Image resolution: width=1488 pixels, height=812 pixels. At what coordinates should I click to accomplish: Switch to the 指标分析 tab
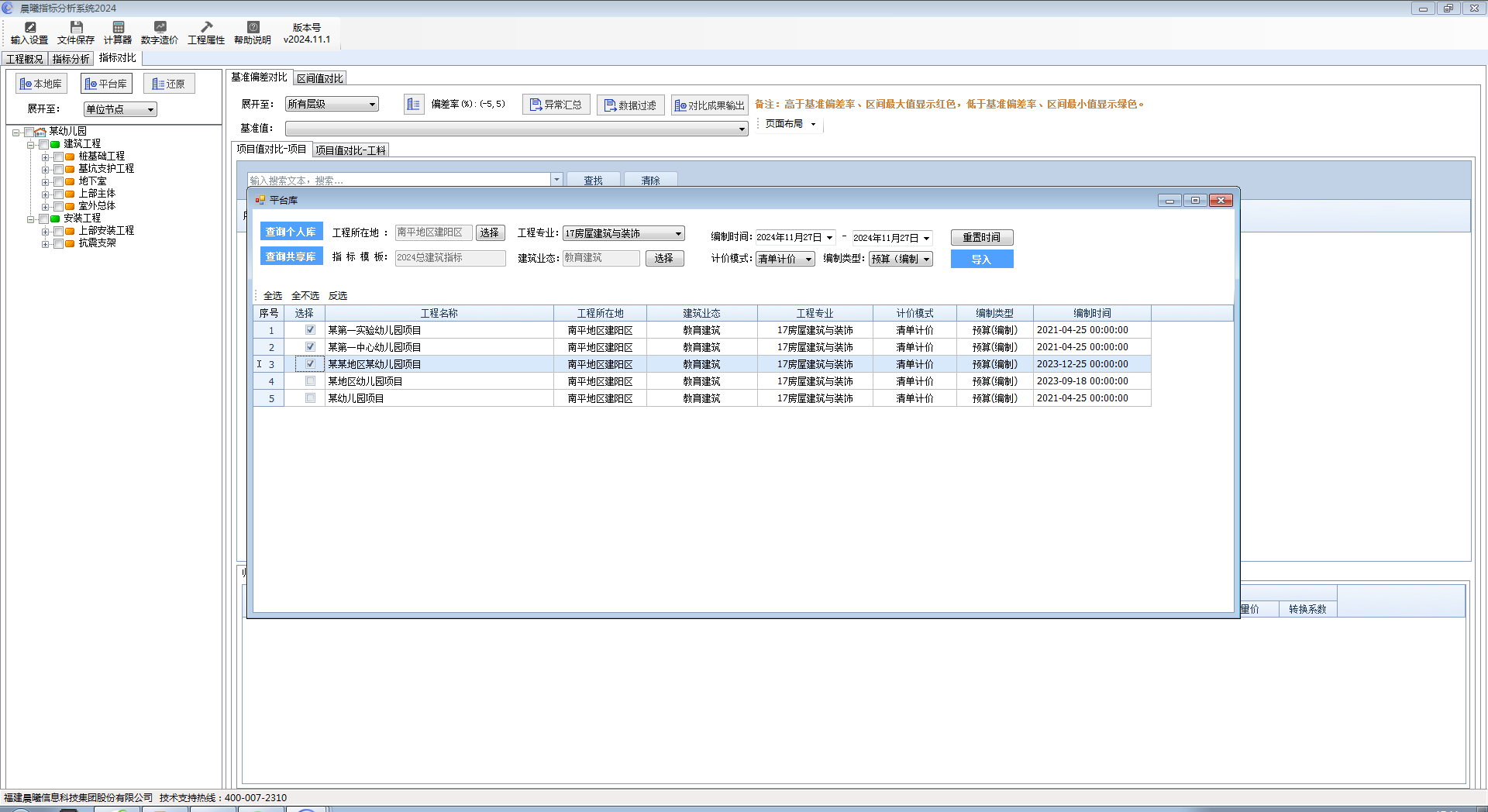click(71, 59)
